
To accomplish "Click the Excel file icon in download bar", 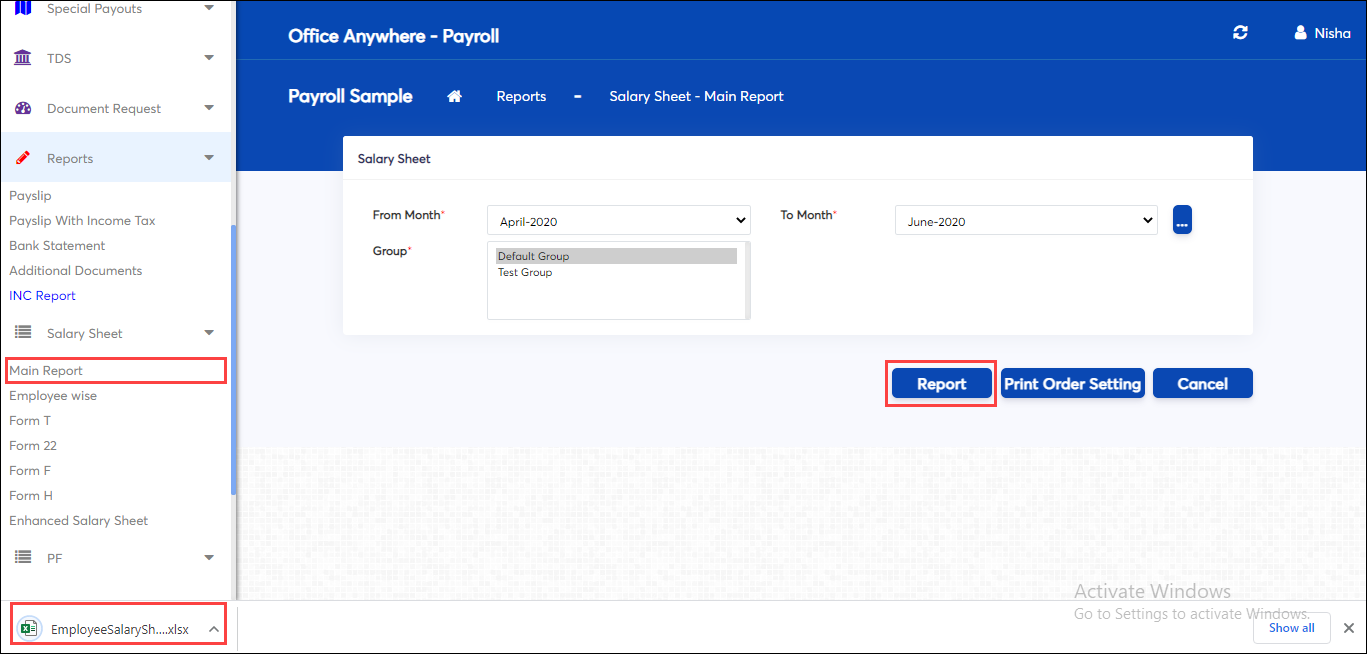I will pos(30,628).
